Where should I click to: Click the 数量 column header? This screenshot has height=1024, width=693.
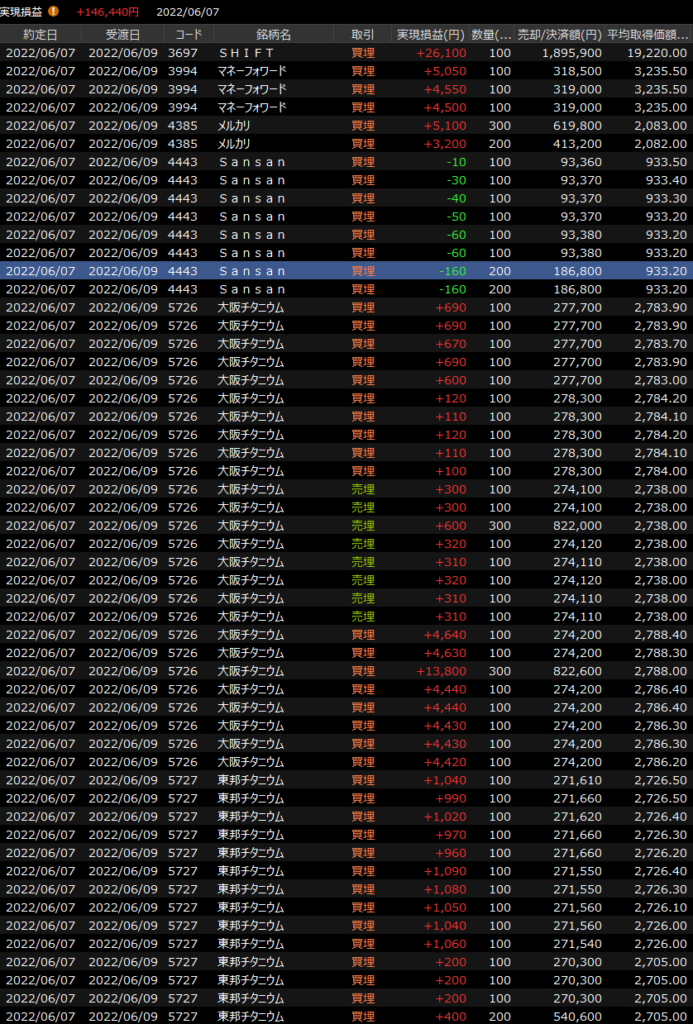(x=491, y=34)
